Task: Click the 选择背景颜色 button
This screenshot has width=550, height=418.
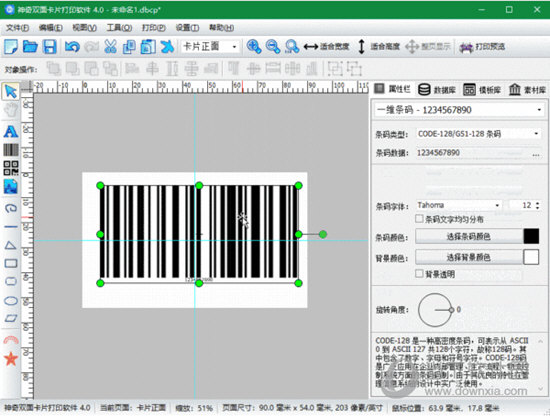Action: tap(469, 257)
